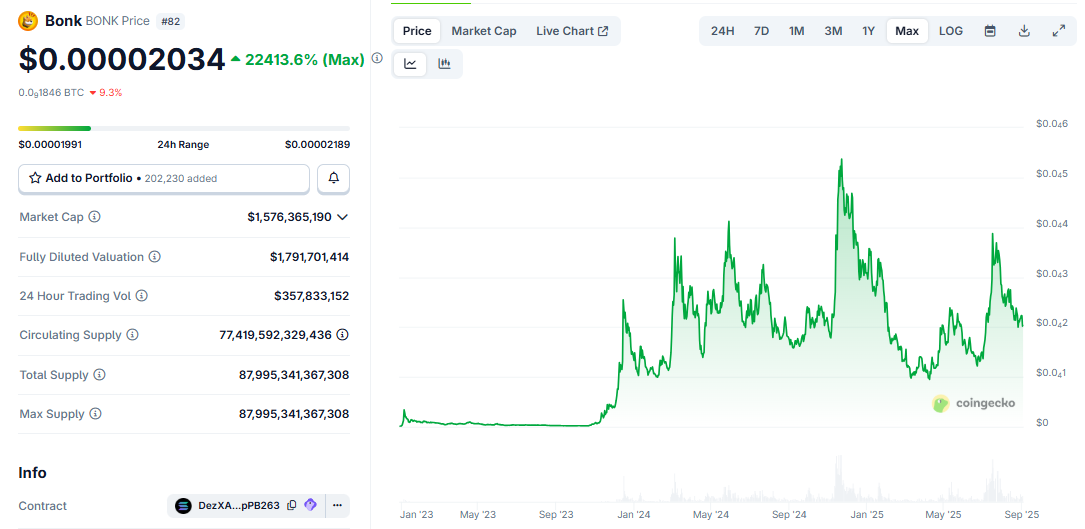Open Circulating Supply label info icon
Viewport: 1085px width, 529px height.
[132, 335]
